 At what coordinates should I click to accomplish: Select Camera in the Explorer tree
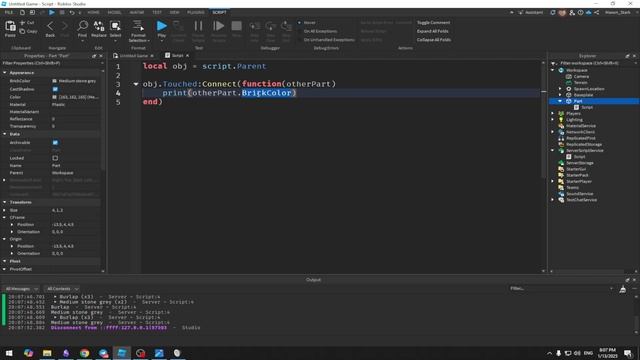pyautogui.click(x=581, y=76)
